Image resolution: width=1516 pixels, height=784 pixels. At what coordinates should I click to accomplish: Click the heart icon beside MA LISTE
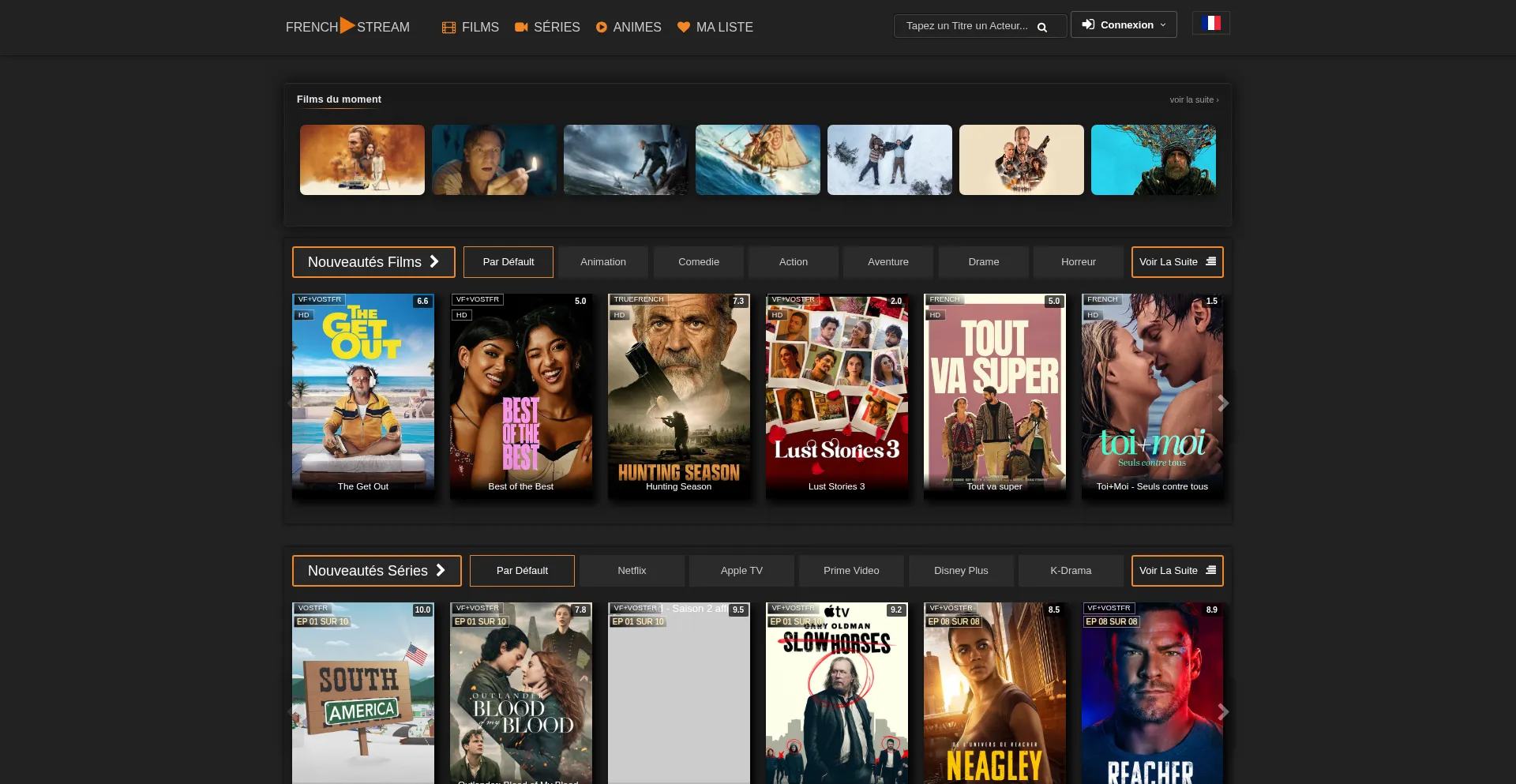coord(684,27)
